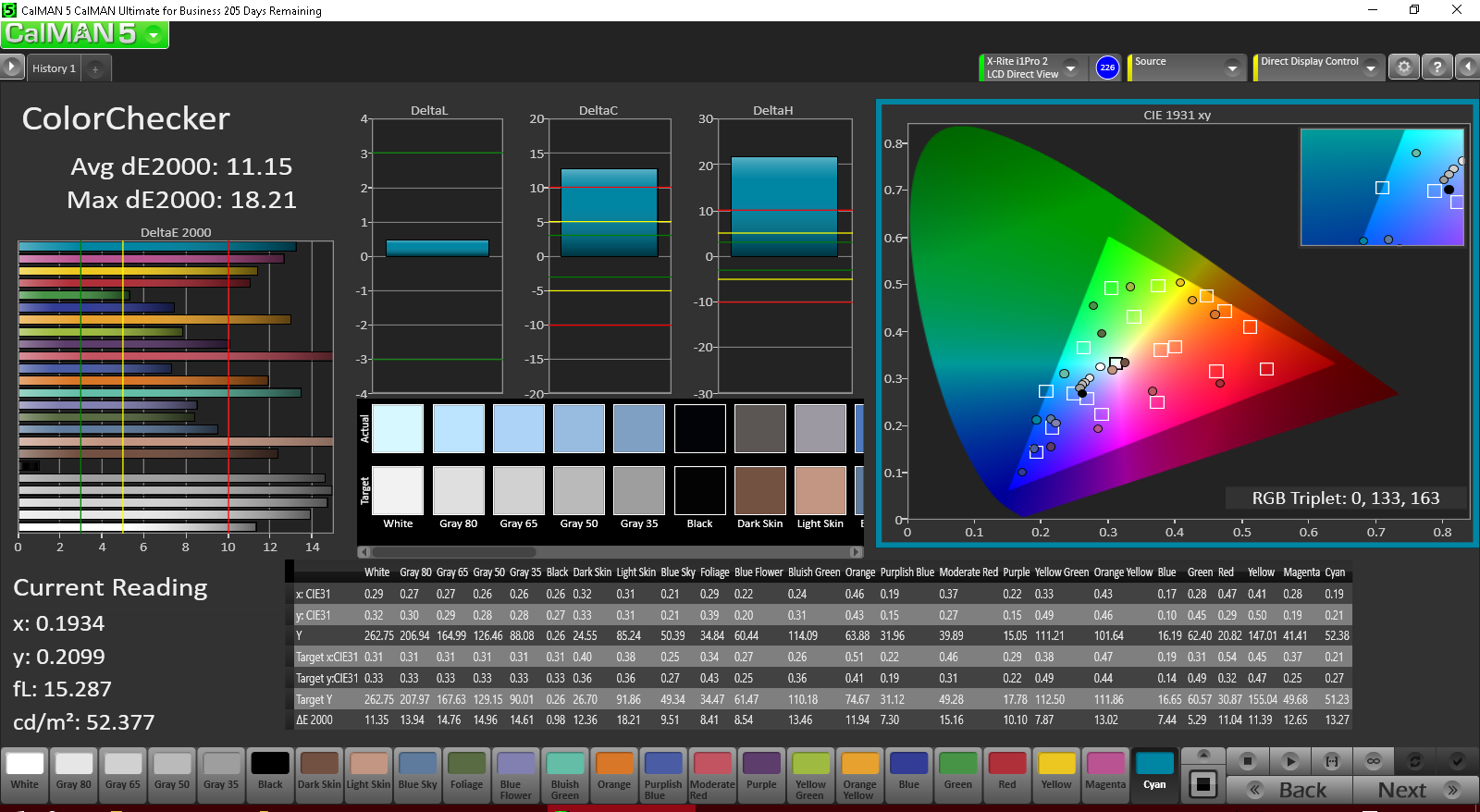Screen dimensions: 1480x812
Task: Select the Black patch button
Action: tap(270, 775)
